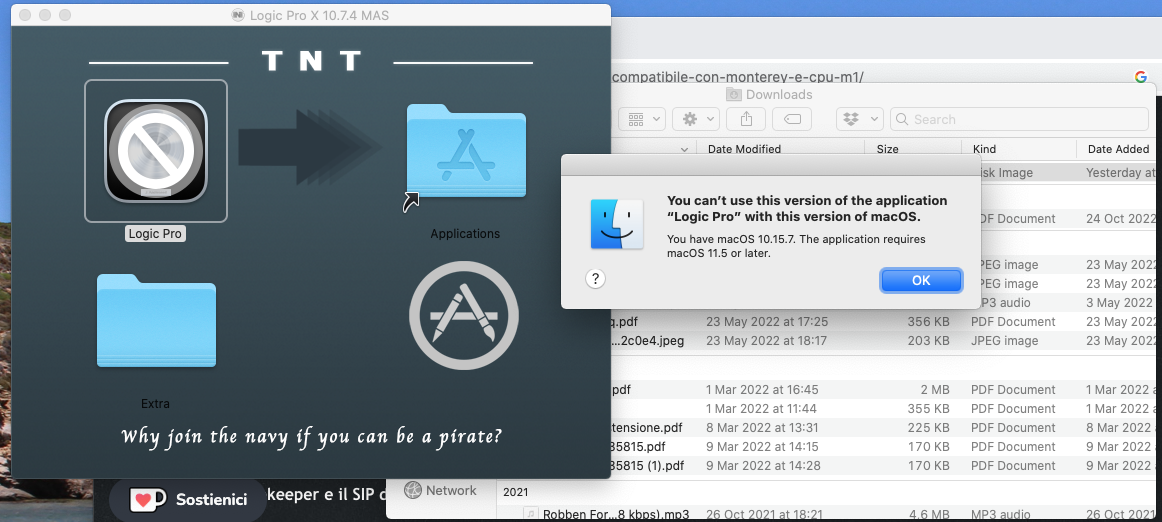Open help via question mark button
1162x522 pixels.
tap(595, 279)
